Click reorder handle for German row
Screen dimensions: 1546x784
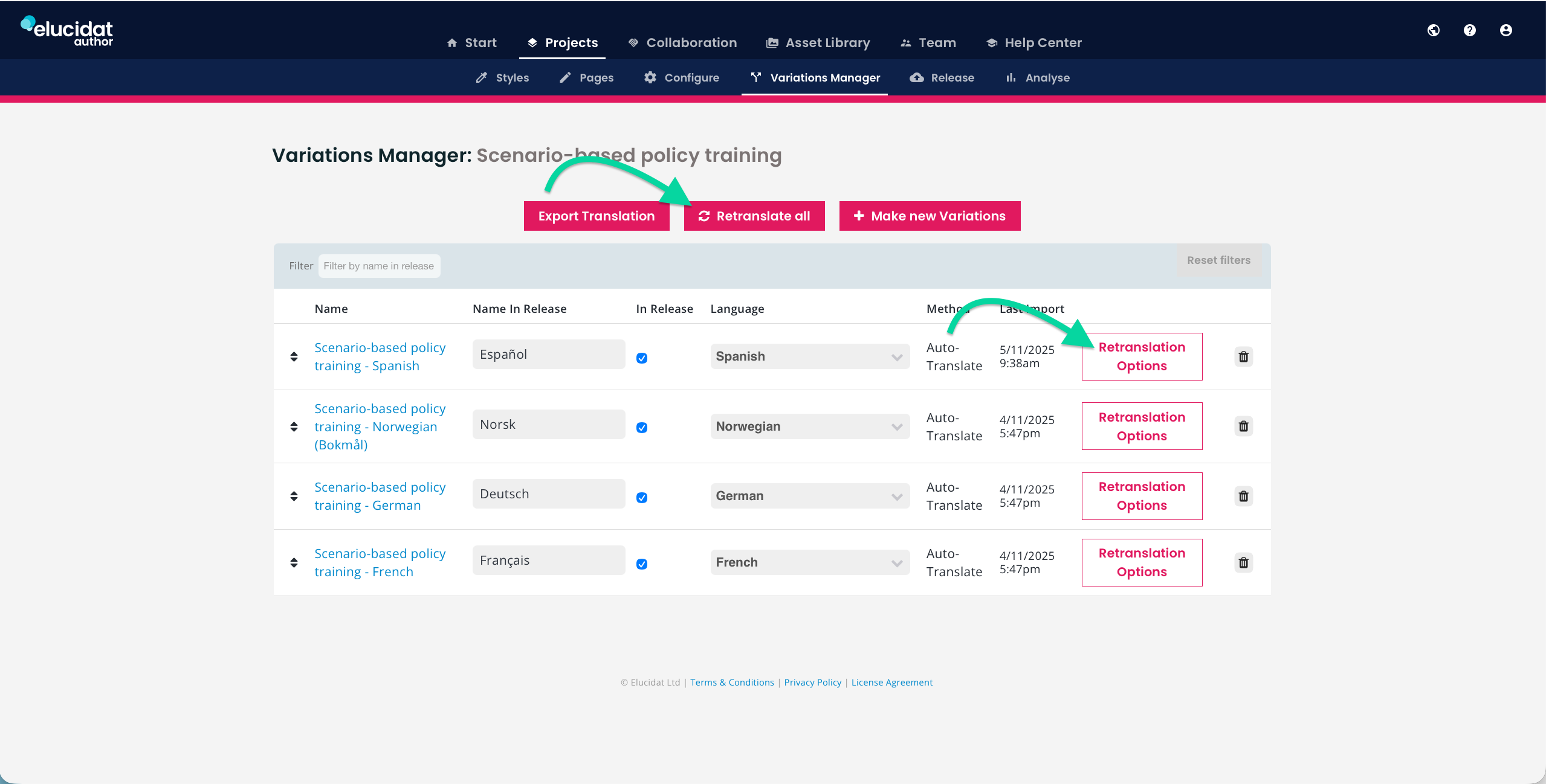[x=294, y=496]
